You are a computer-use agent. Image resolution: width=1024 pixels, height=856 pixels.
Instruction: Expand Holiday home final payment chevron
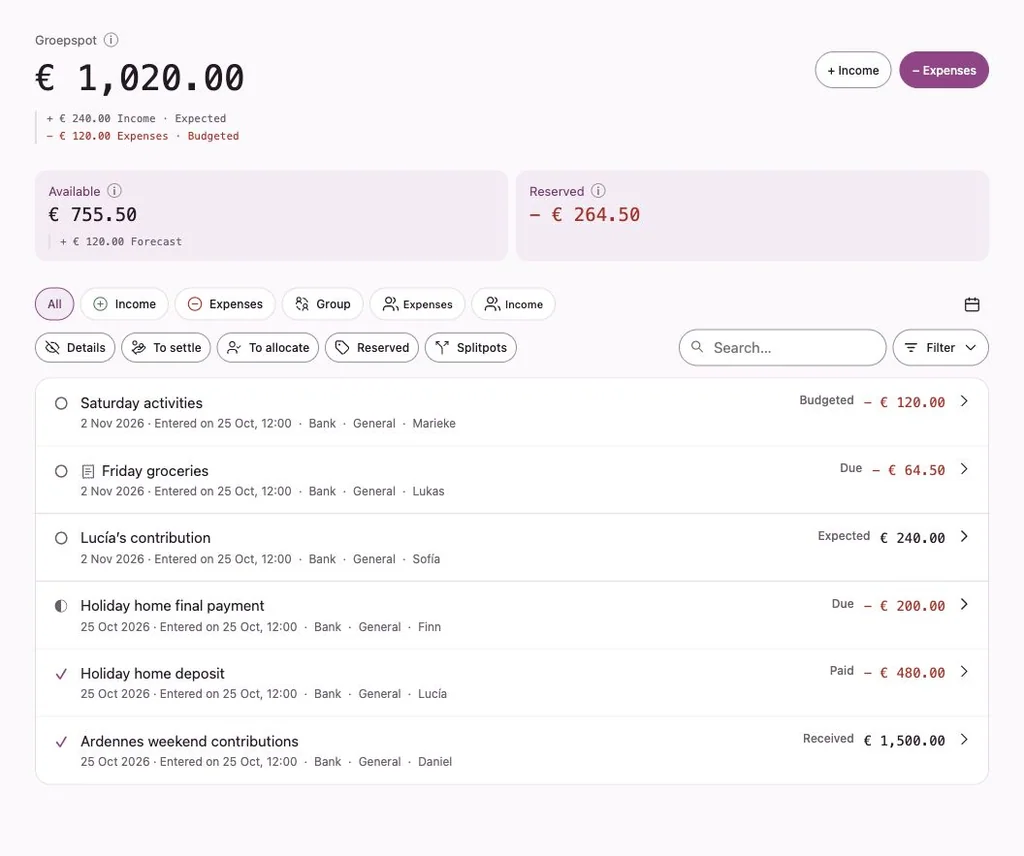tap(964, 604)
